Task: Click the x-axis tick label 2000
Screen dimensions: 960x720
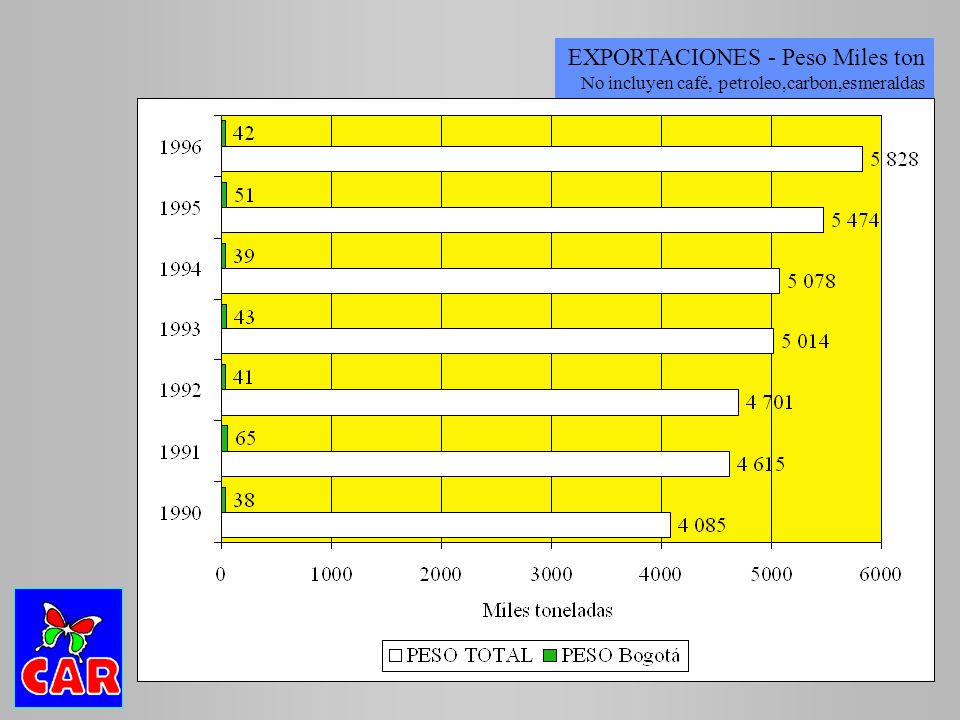Action: coord(441,574)
